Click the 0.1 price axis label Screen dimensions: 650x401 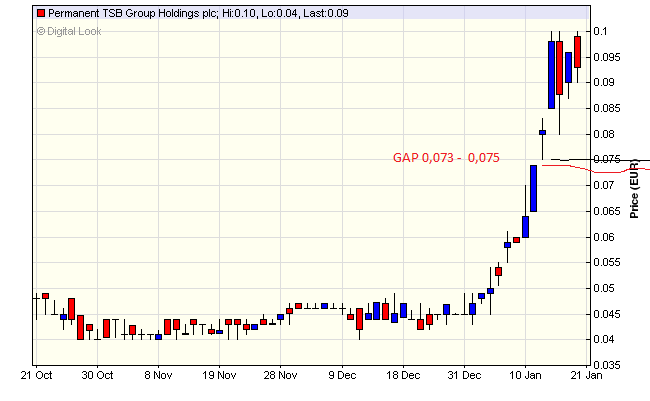(x=604, y=31)
